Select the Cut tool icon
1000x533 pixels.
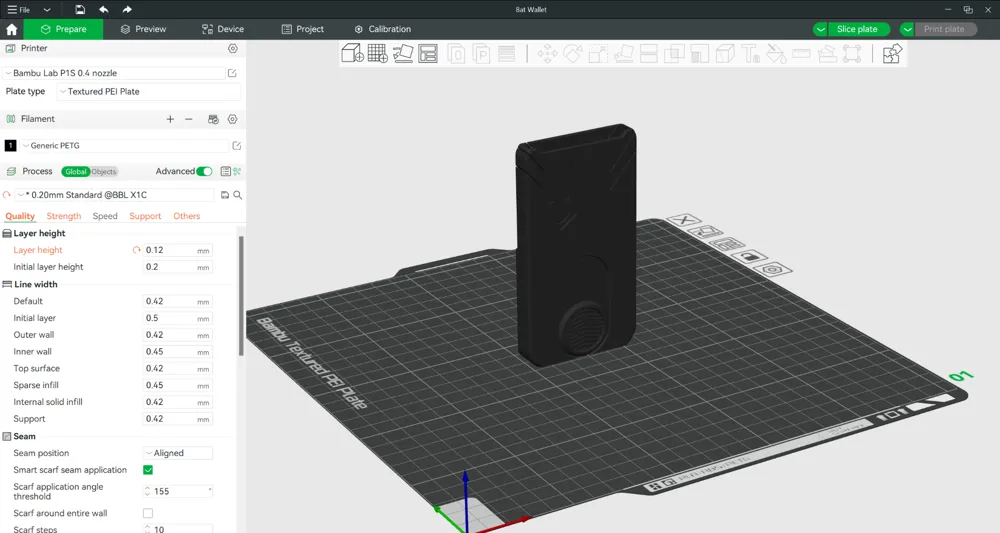click(649, 54)
